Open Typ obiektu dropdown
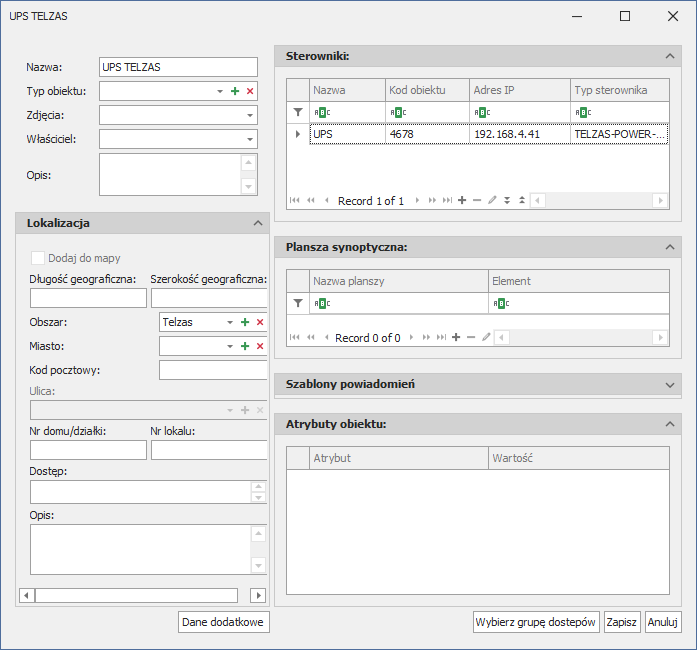The height and width of the screenshot is (650, 697). 220,91
